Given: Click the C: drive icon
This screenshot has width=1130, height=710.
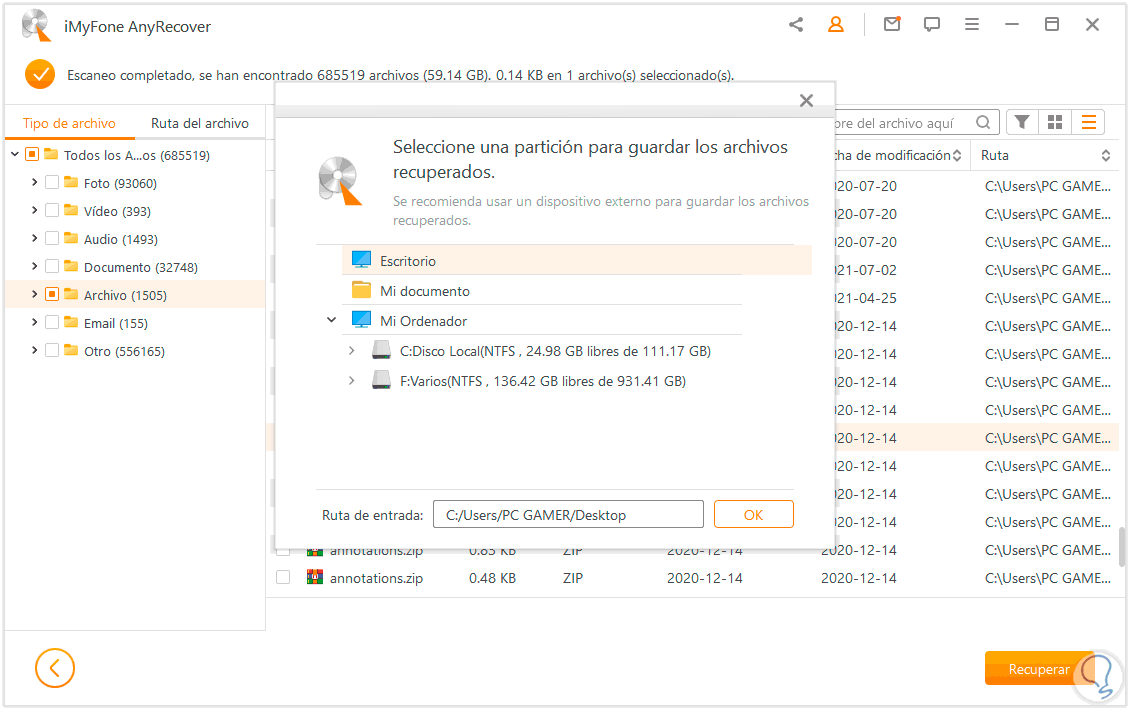Looking at the screenshot, I should (381, 350).
